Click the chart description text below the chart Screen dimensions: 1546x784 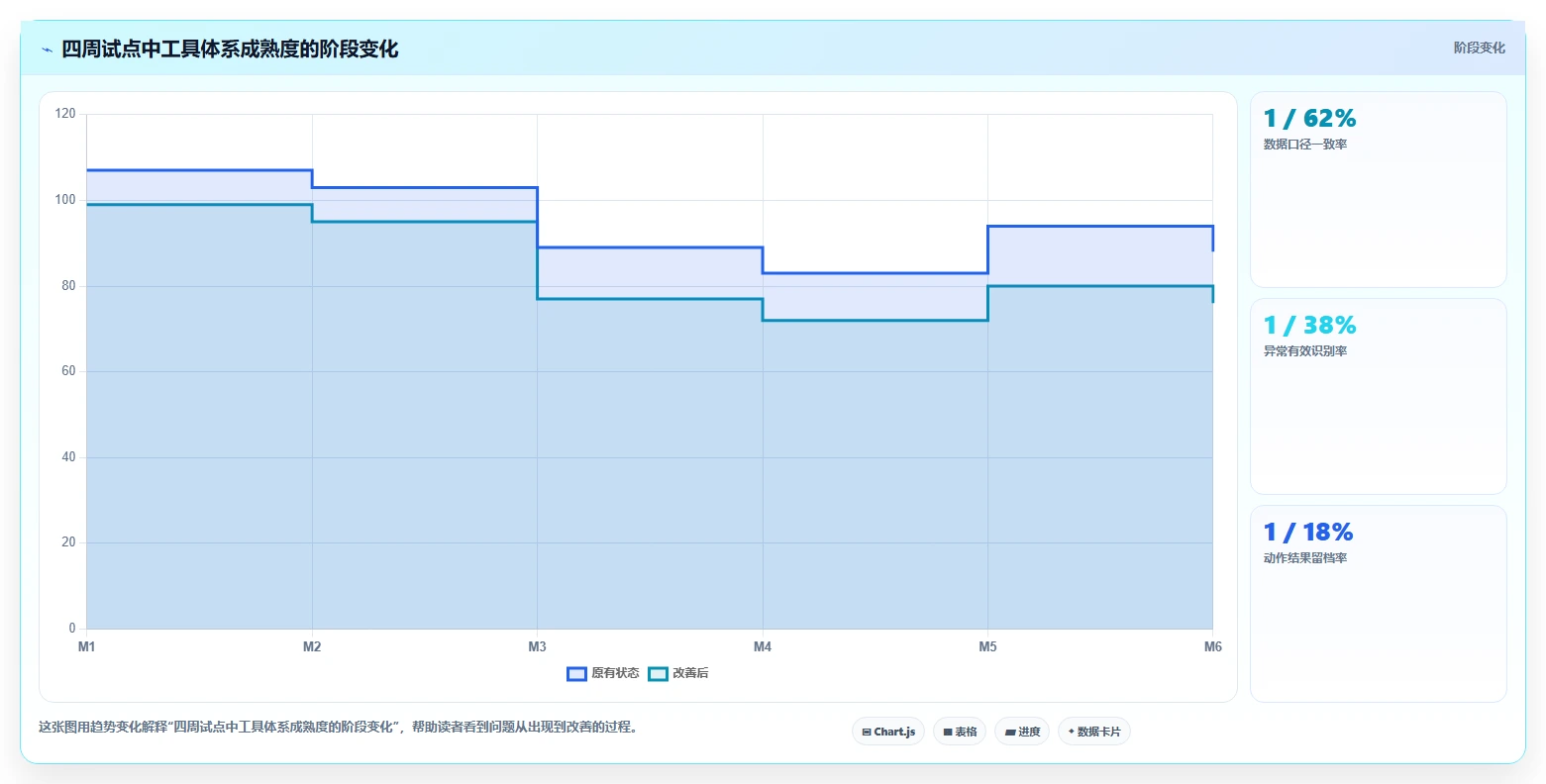340,727
